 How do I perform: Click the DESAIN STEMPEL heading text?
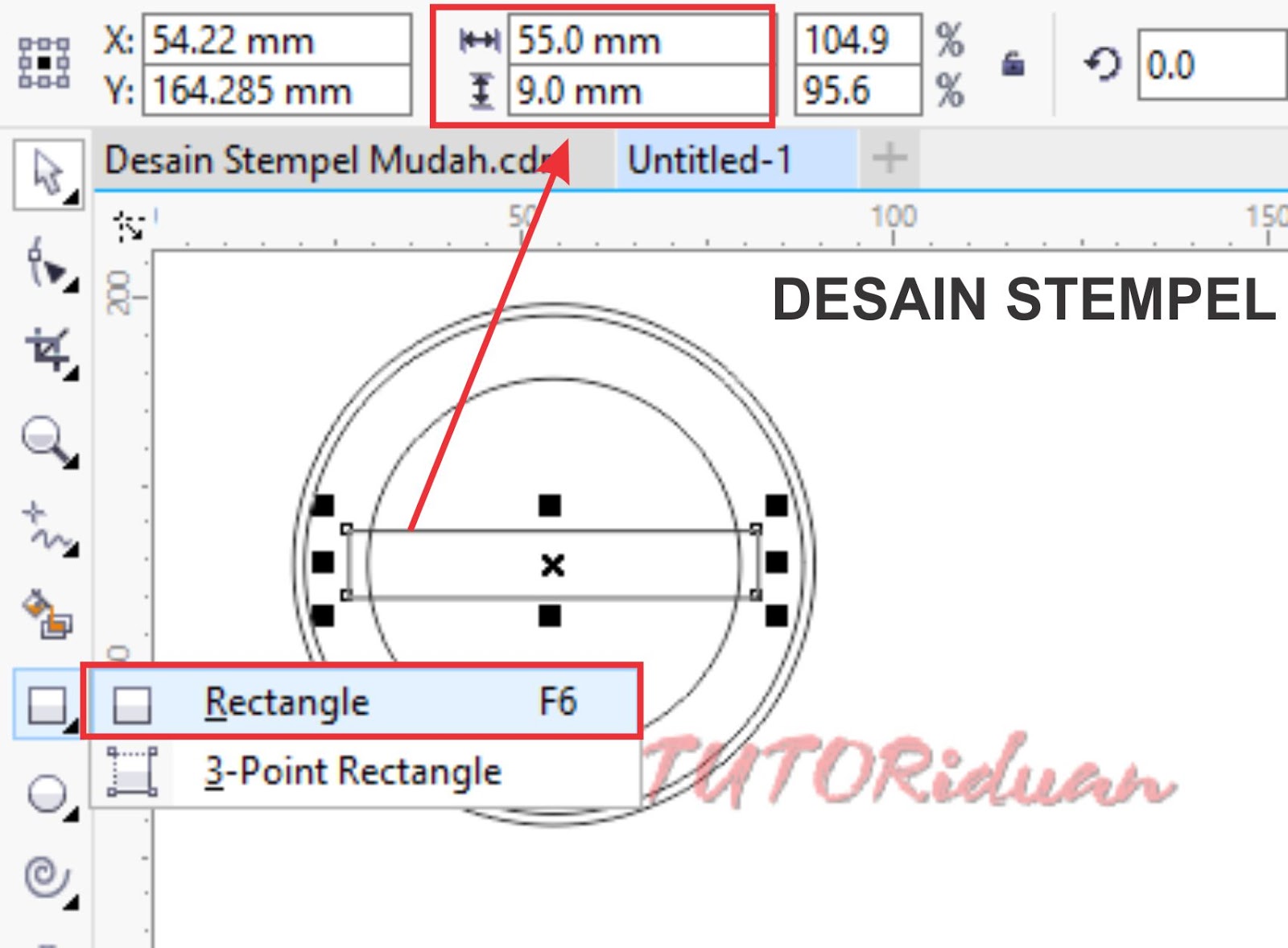tap(1024, 299)
